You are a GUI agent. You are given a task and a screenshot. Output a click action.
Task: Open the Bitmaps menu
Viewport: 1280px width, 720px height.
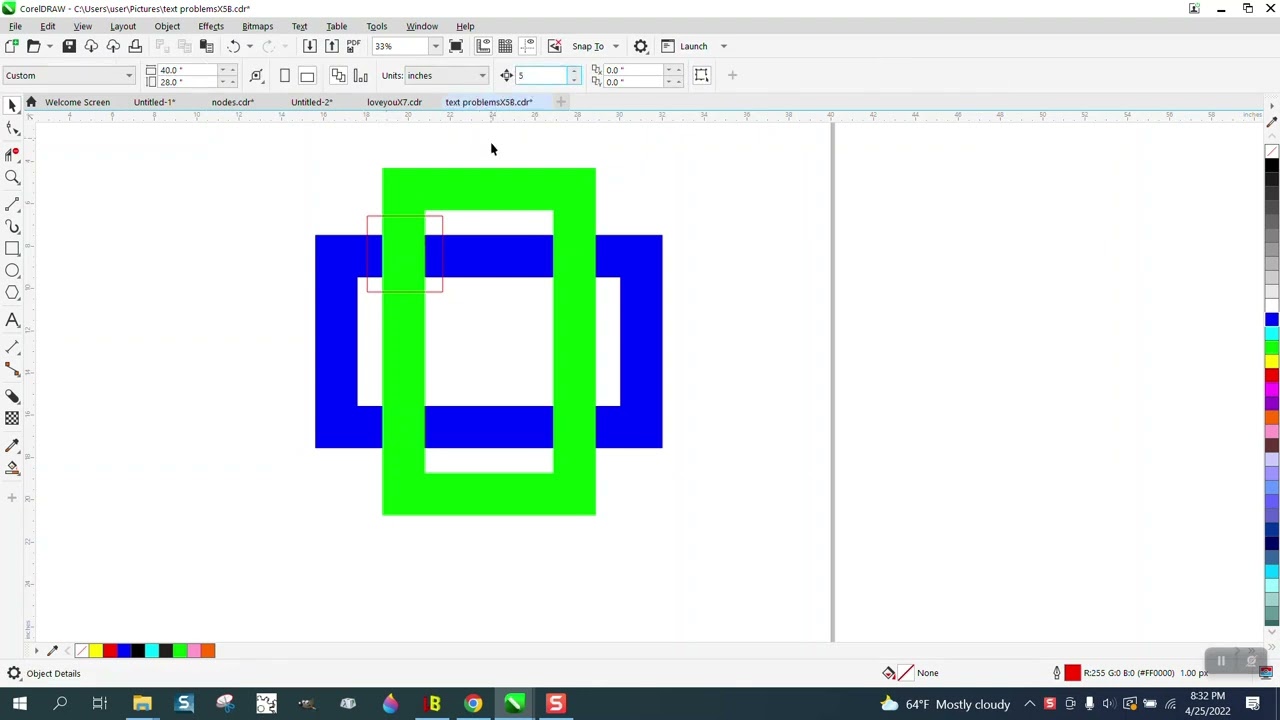click(257, 26)
